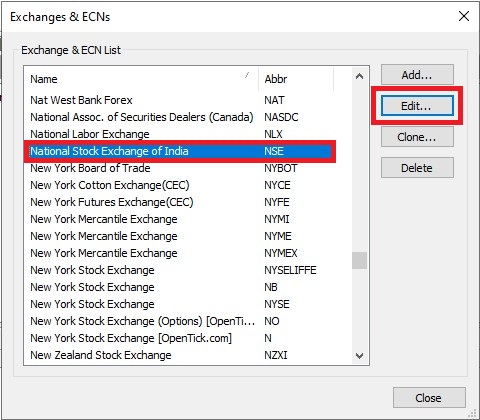Clone the selected exchange entry
This screenshot has width=480, height=420.
click(x=417, y=137)
